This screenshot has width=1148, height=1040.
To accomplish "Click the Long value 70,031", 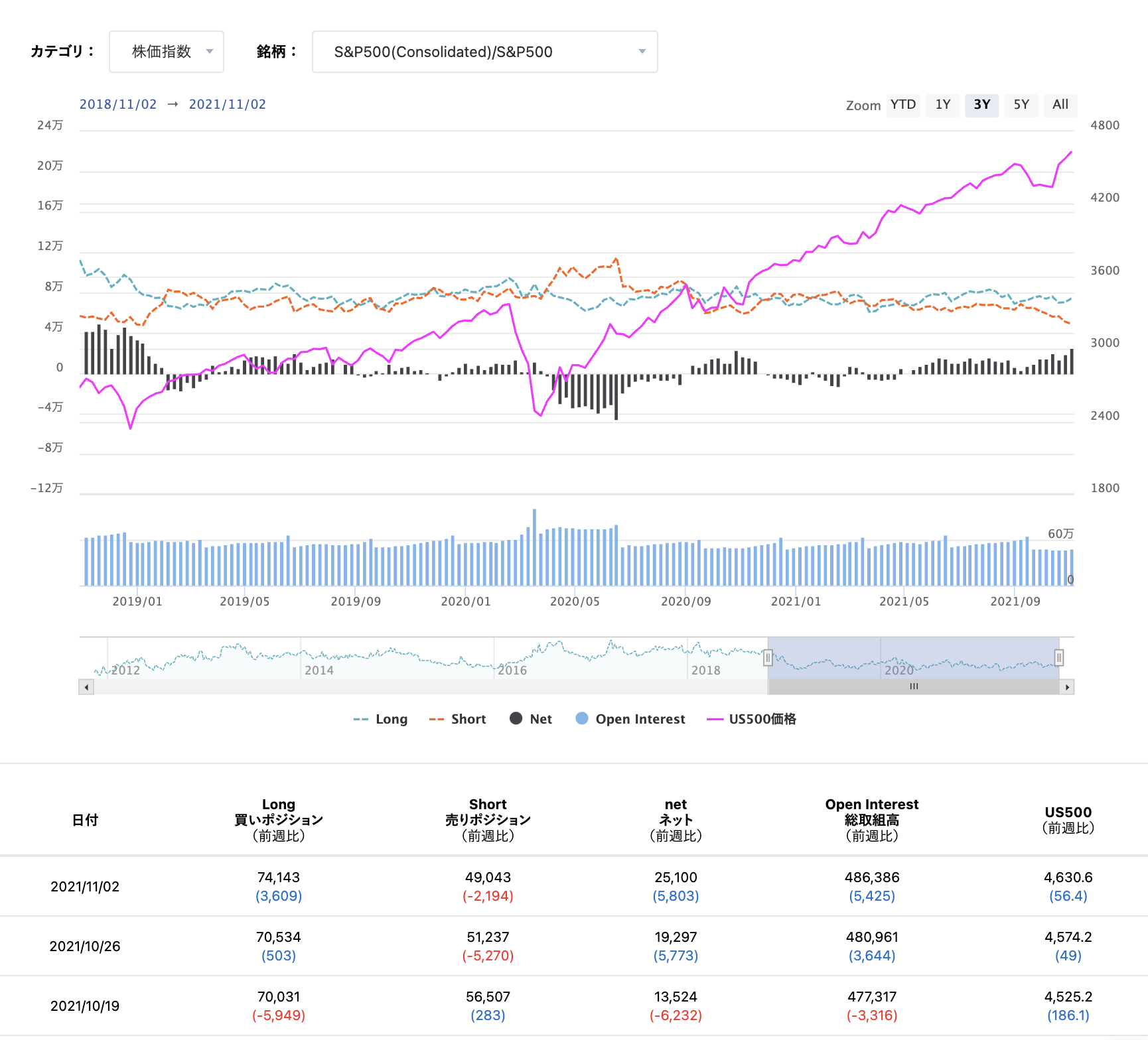I will 279,997.
